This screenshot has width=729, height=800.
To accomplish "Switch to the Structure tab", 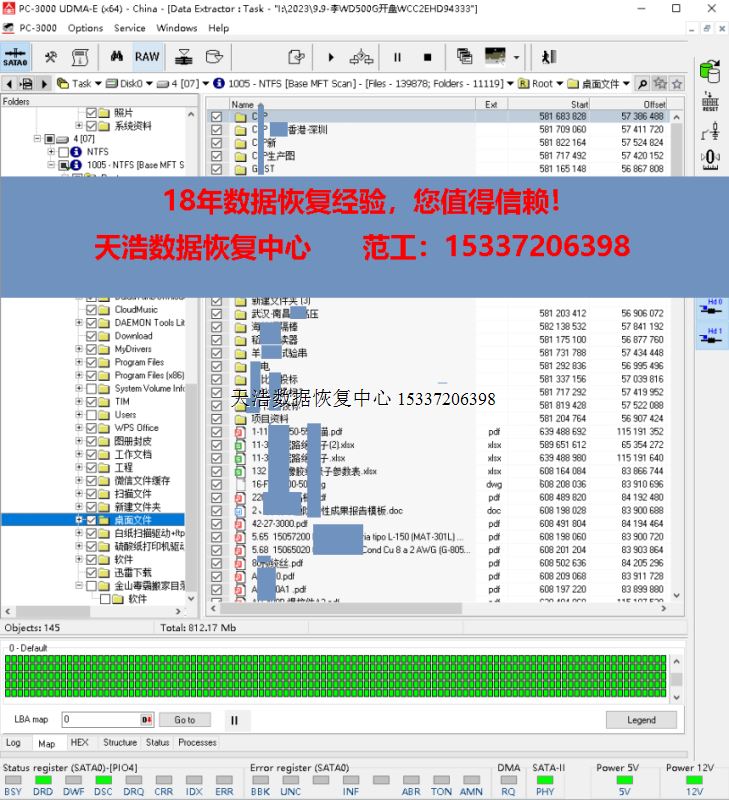I will click(120, 742).
